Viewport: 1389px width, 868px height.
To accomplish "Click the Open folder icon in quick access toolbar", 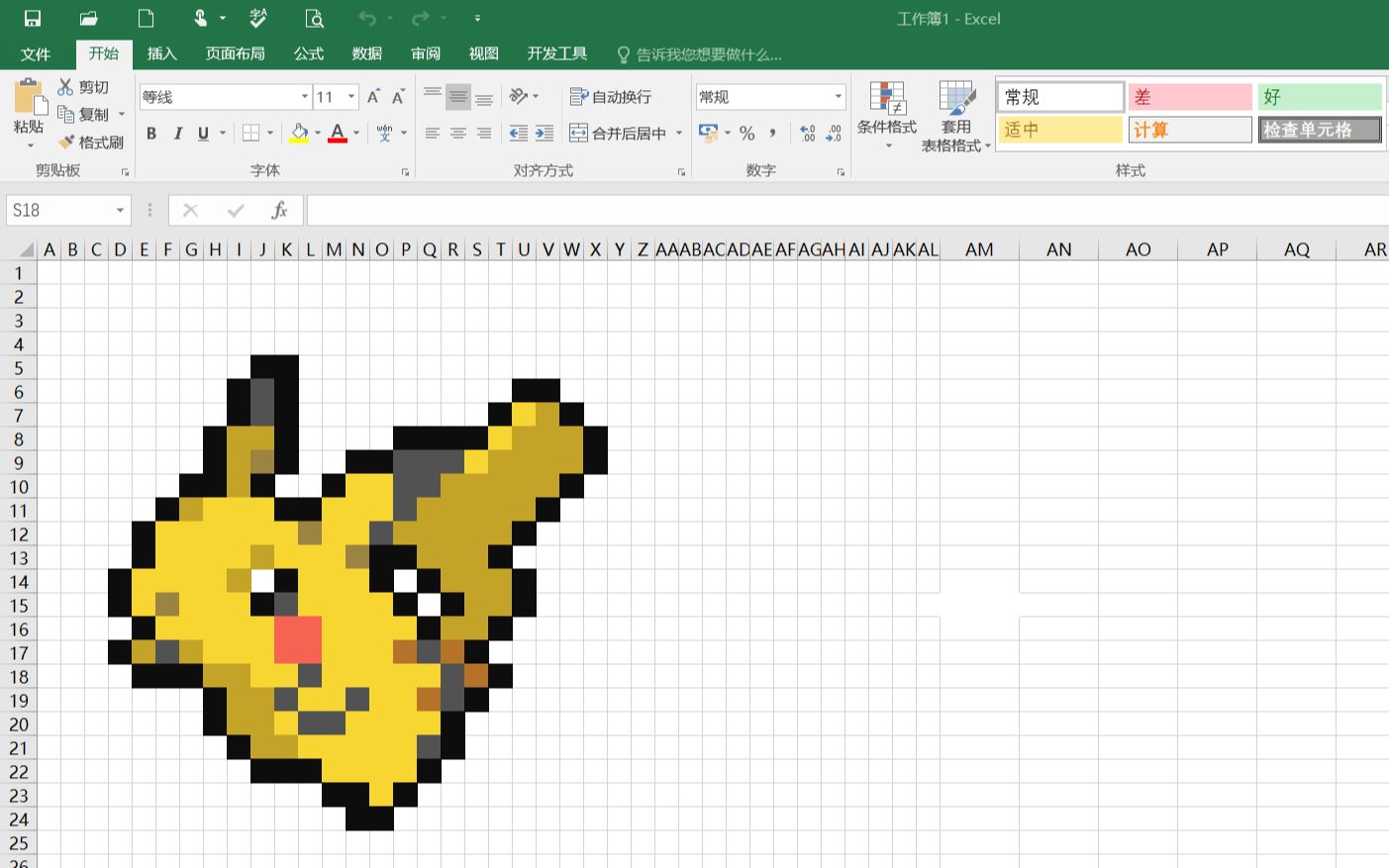I will [89, 18].
